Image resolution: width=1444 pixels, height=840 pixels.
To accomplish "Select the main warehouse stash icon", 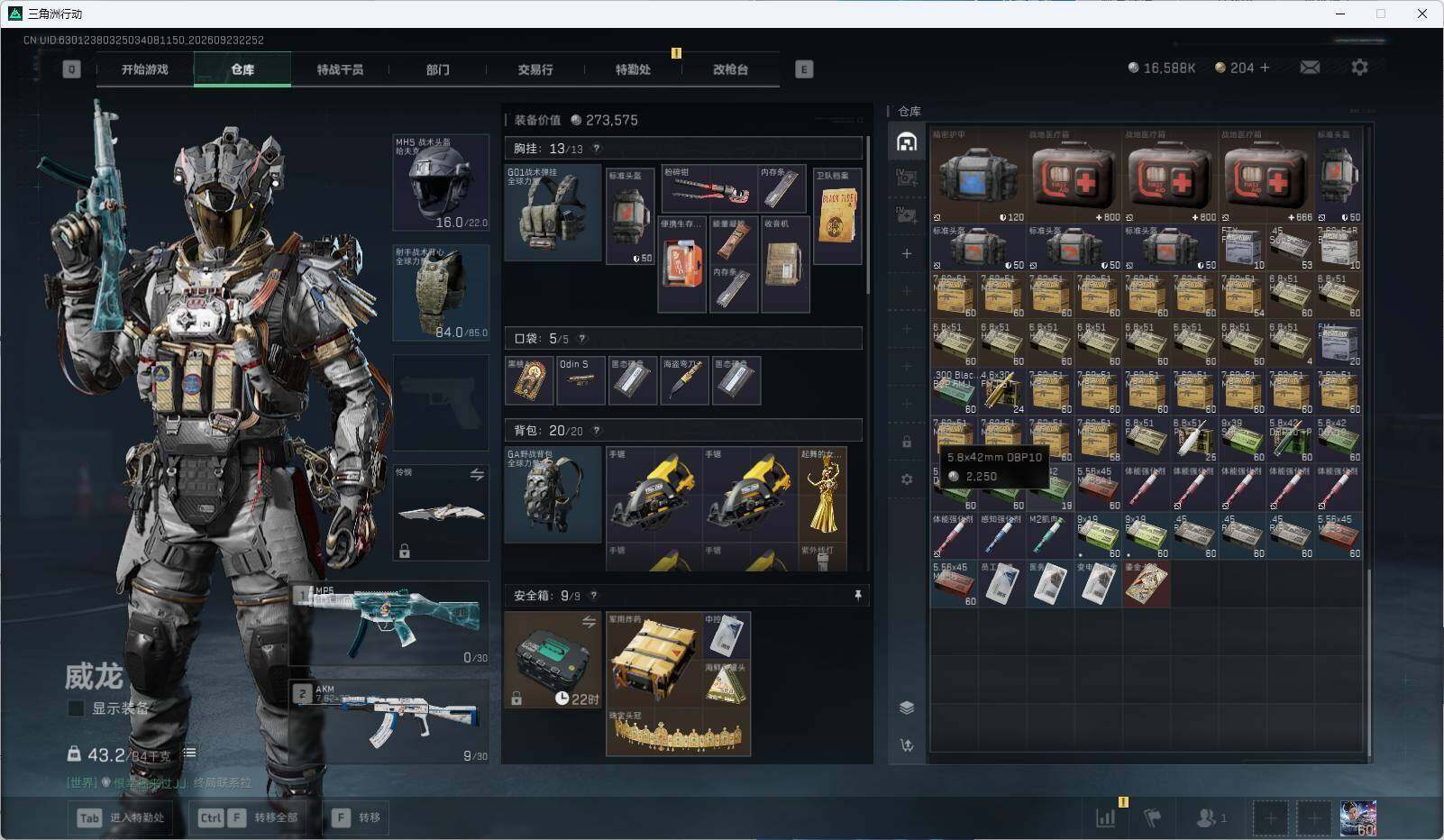I will click(x=907, y=142).
